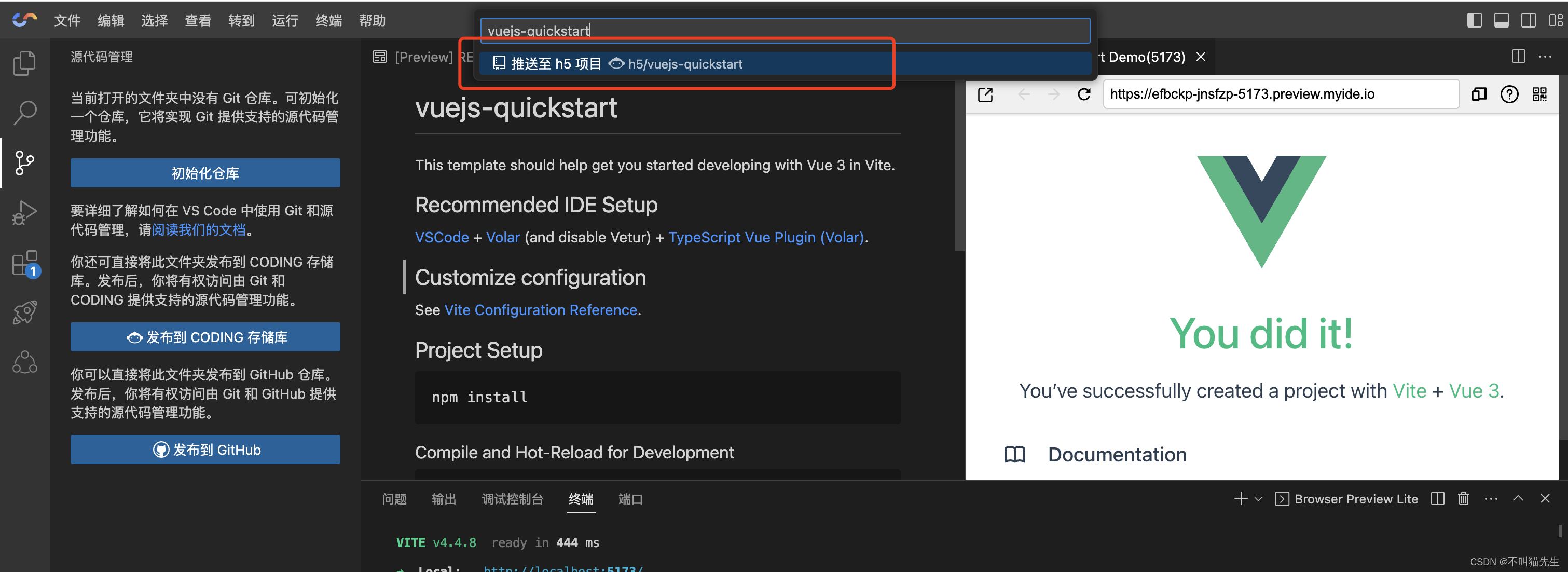The image size is (1568, 572).
Task: Click the Documentation heading in preview
Action: pyautogui.click(x=1117, y=454)
